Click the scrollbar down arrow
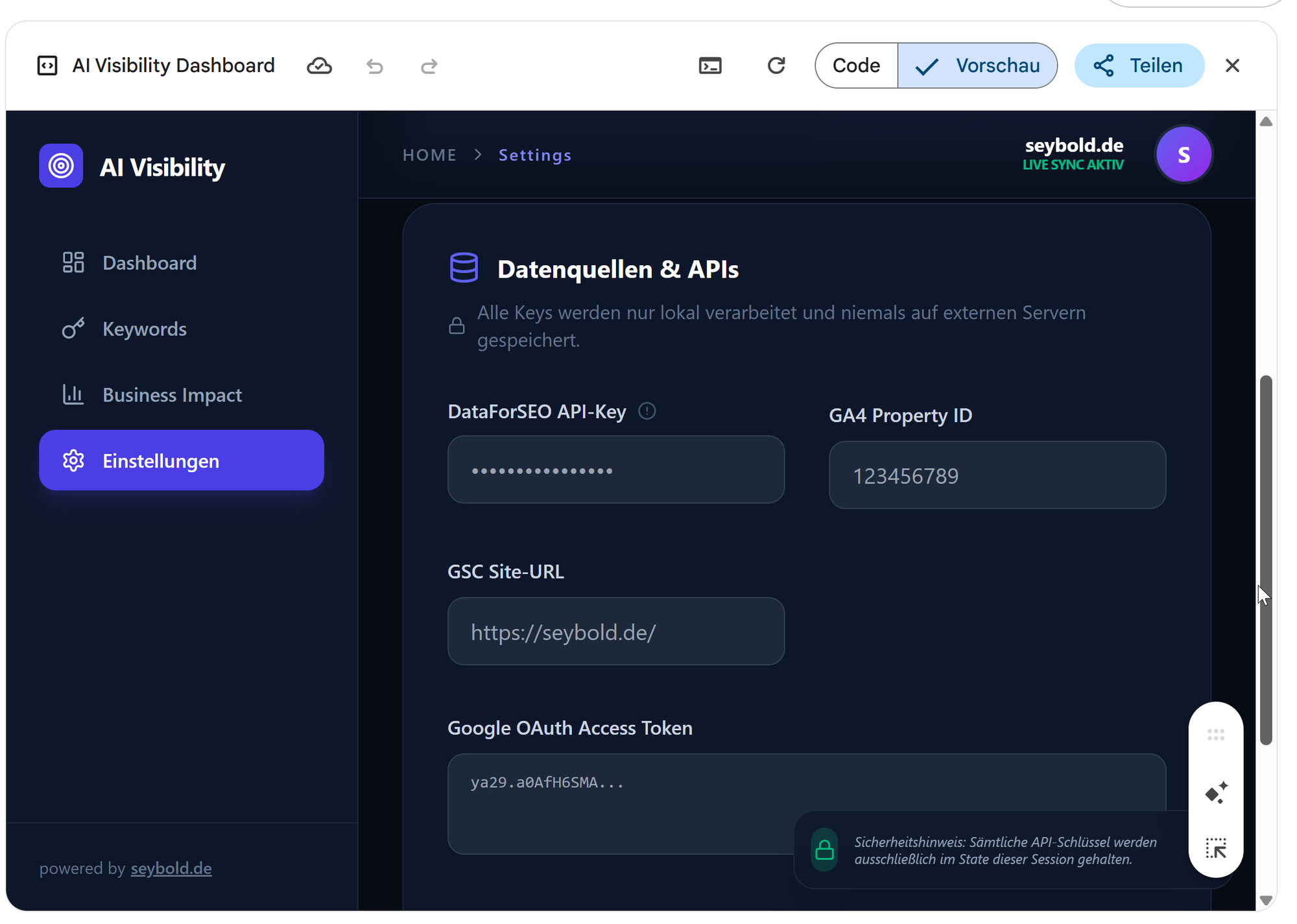The height and width of the screenshot is (924, 1297). [x=1266, y=900]
